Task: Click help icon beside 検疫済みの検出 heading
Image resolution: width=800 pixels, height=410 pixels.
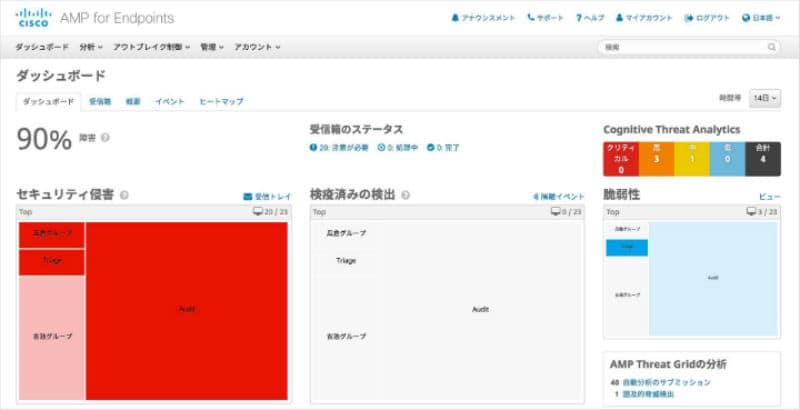Action: tap(405, 195)
